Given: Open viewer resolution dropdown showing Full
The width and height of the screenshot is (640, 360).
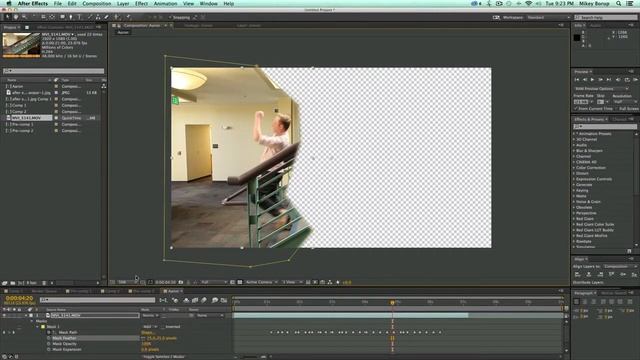Looking at the screenshot, I should (213, 282).
